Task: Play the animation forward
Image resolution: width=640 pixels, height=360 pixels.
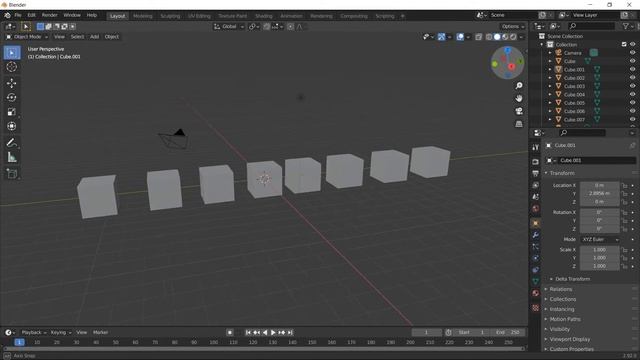Action: (x=273, y=333)
